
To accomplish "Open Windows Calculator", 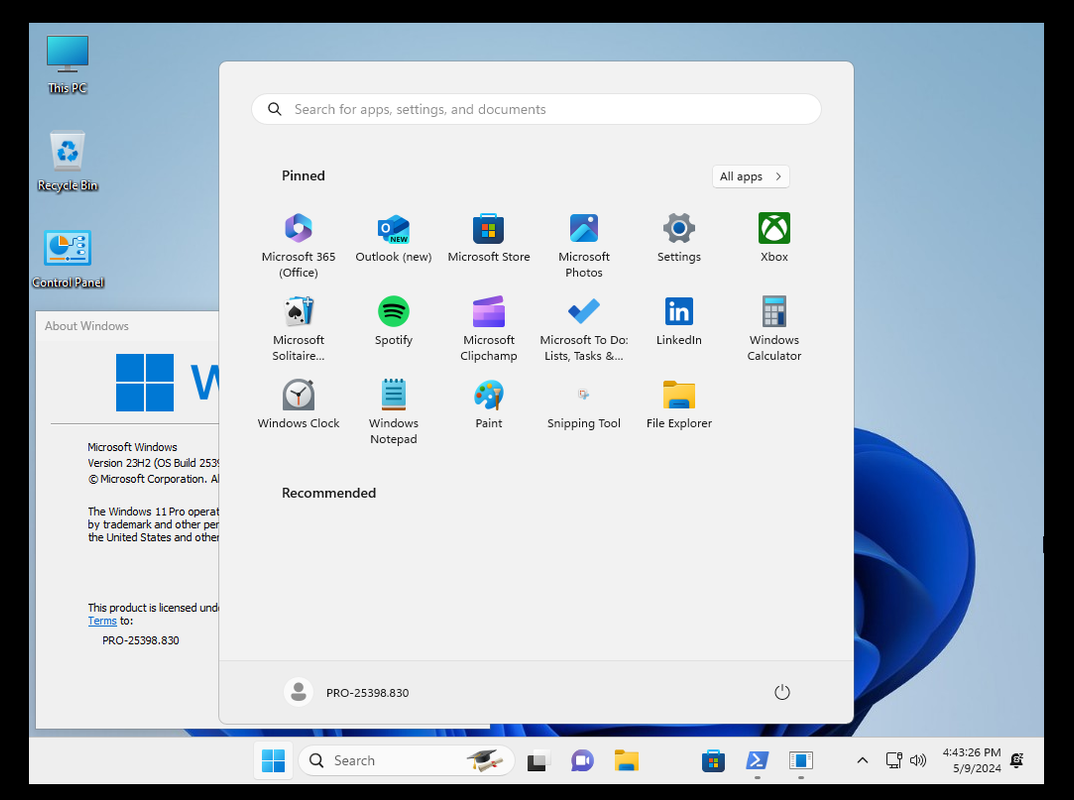I will point(774,329).
